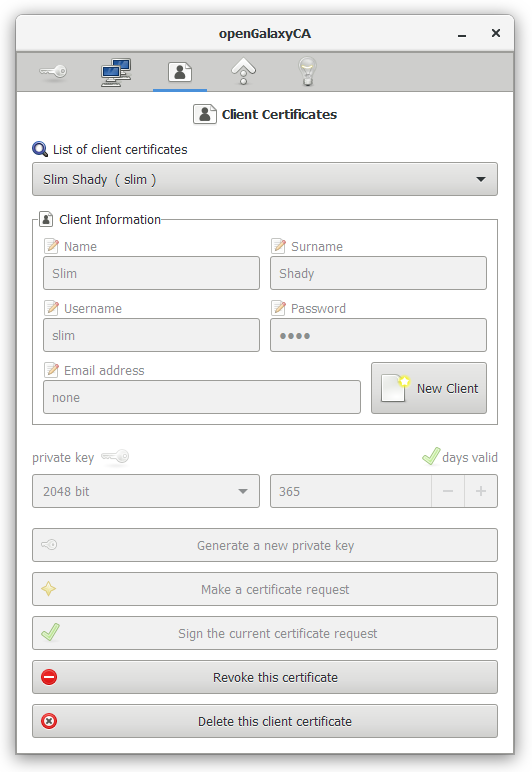Click Generate a new private key
Screen dimensions: 532x772
pyautogui.click(x=265, y=545)
